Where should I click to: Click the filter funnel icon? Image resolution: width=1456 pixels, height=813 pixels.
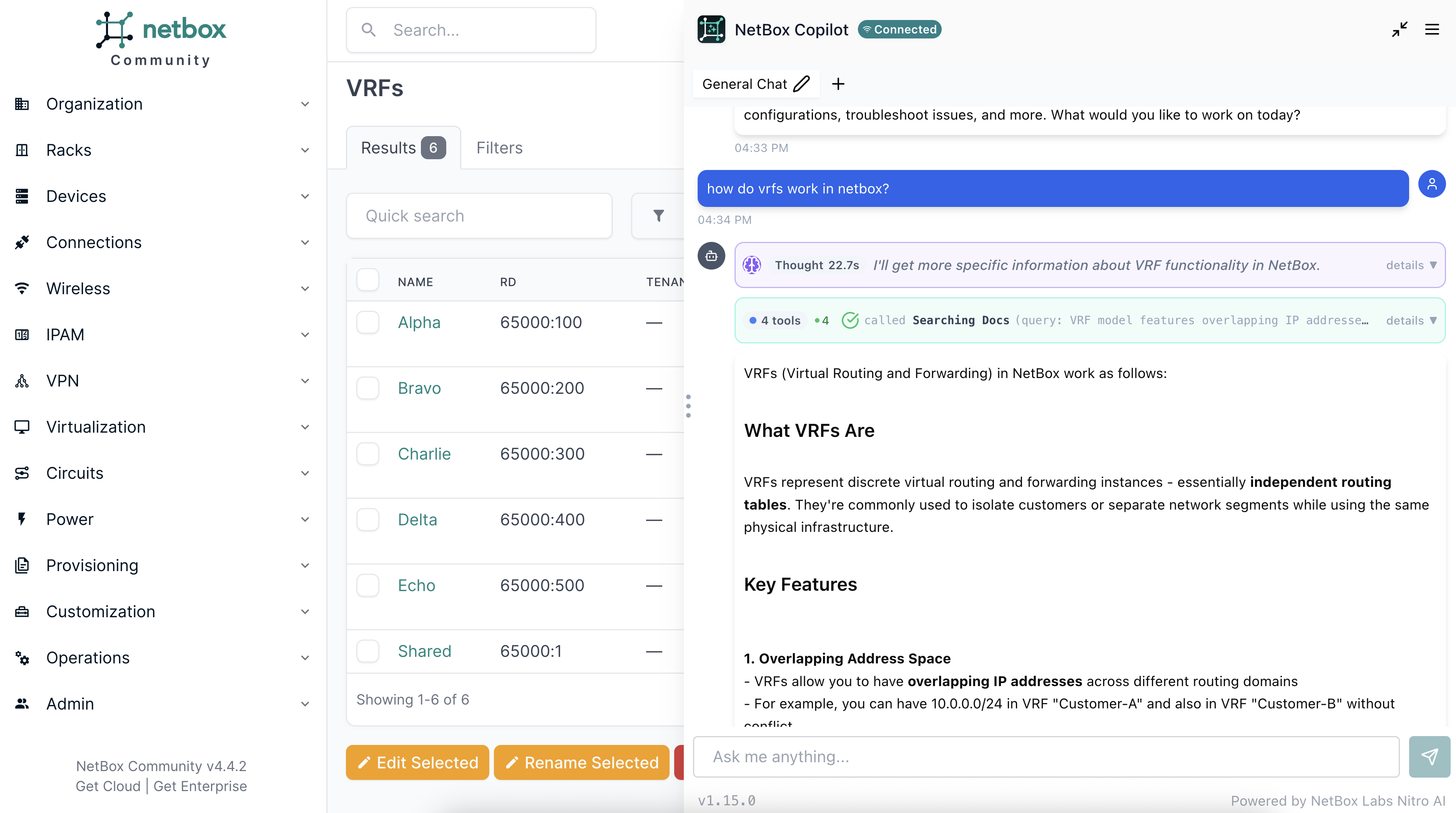coord(658,216)
